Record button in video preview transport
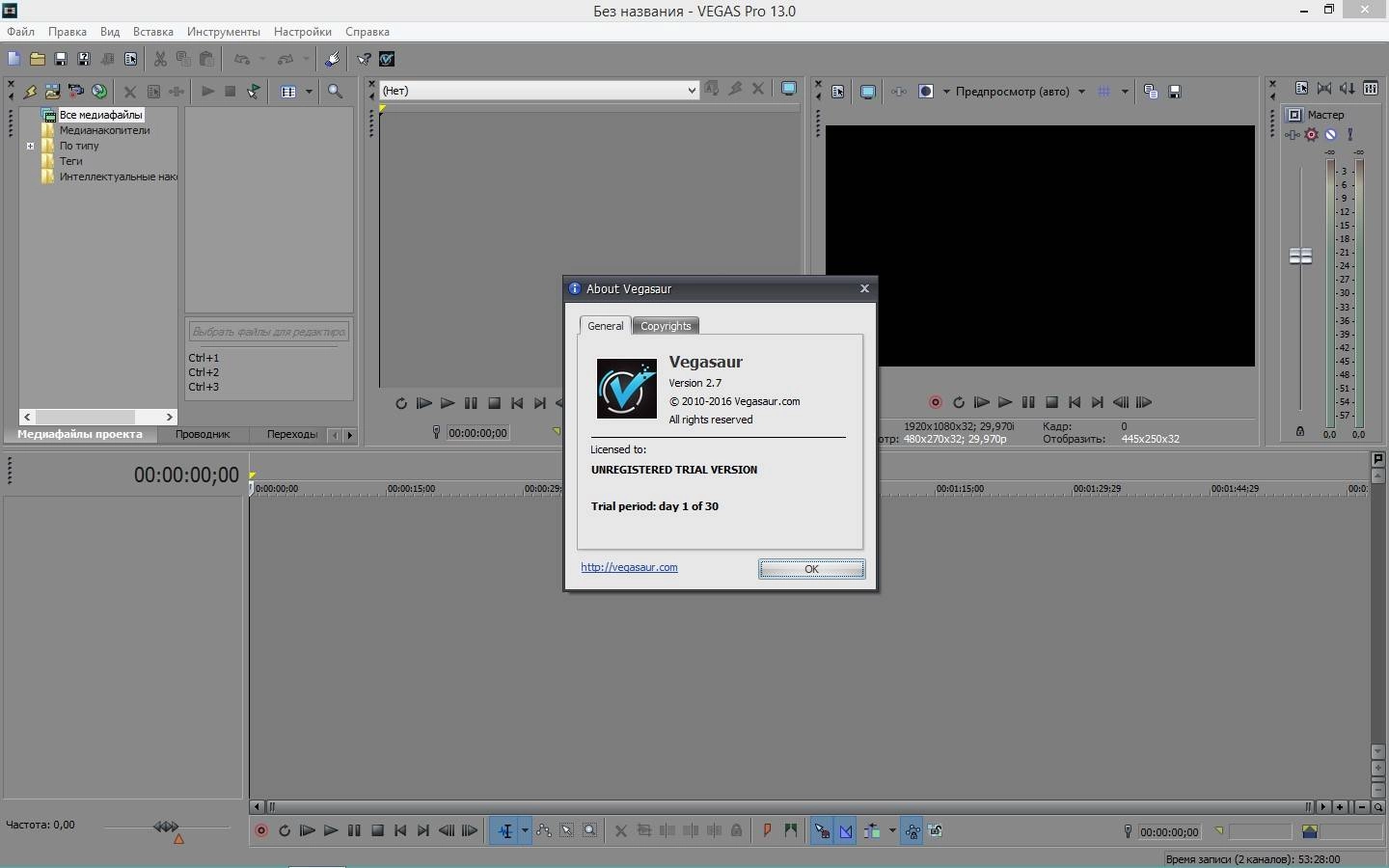The height and width of the screenshot is (868, 1389). tap(936, 402)
